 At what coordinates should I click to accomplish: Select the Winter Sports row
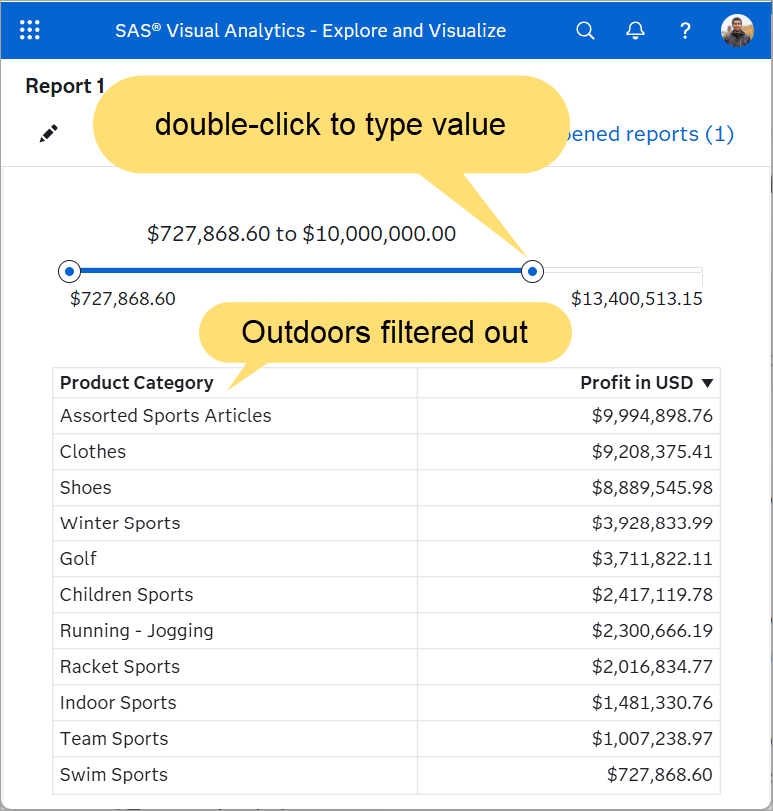click(386, 523)
